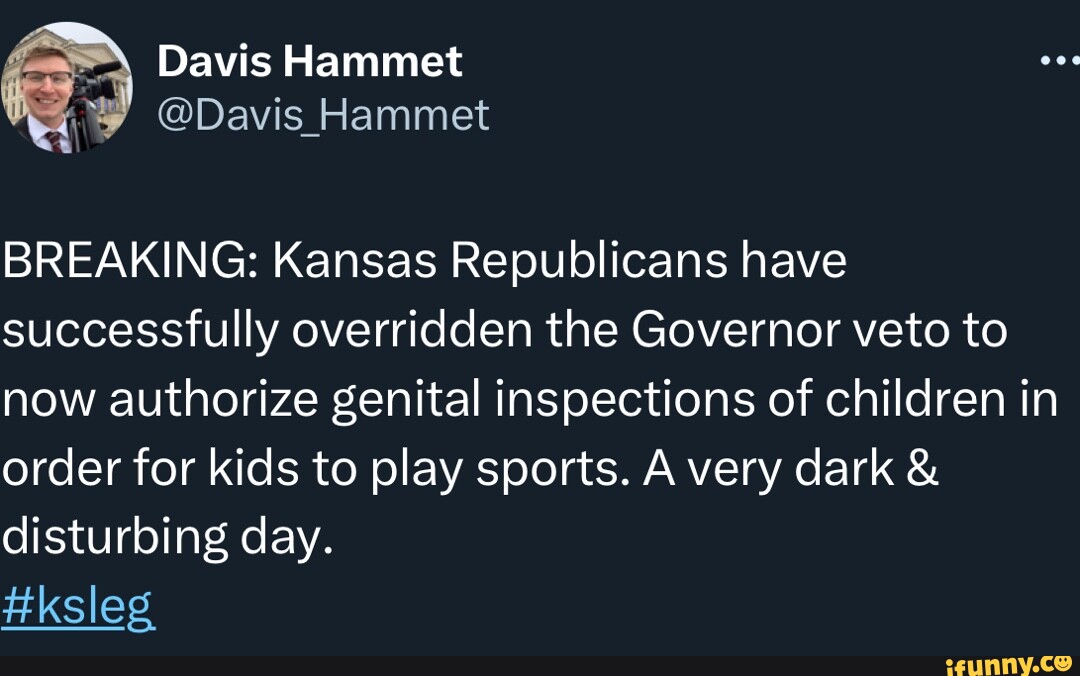
Task: Click the smiley face in ifunny logo
Action: (1064, 661)
